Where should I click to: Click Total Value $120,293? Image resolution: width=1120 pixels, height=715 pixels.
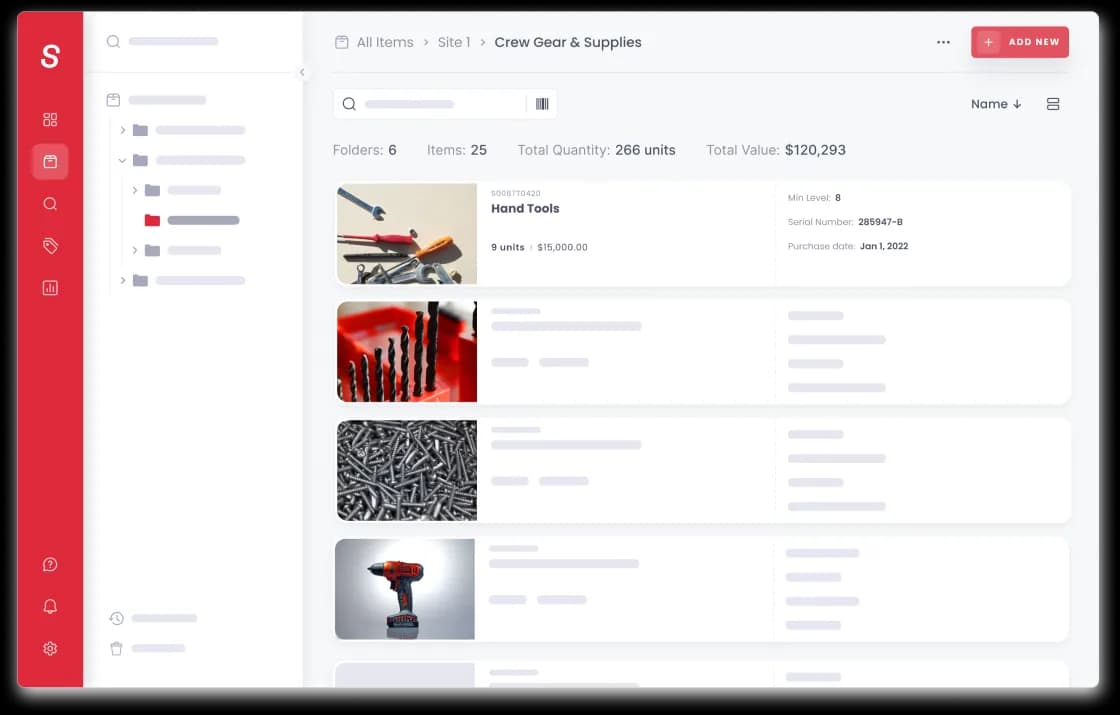(776, 150)
